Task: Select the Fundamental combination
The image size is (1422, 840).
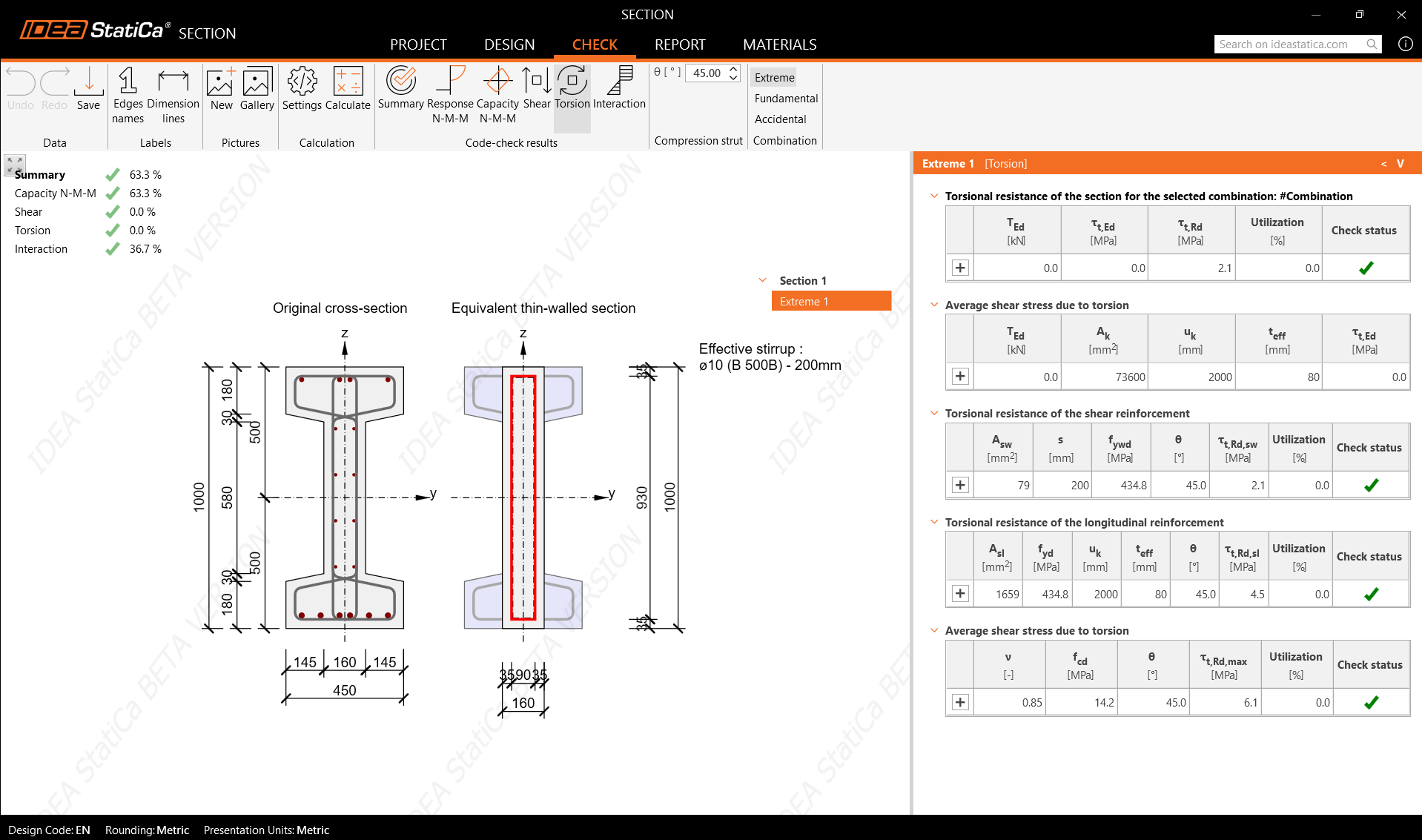Action: pyautogui.click(x=786, y=98)
